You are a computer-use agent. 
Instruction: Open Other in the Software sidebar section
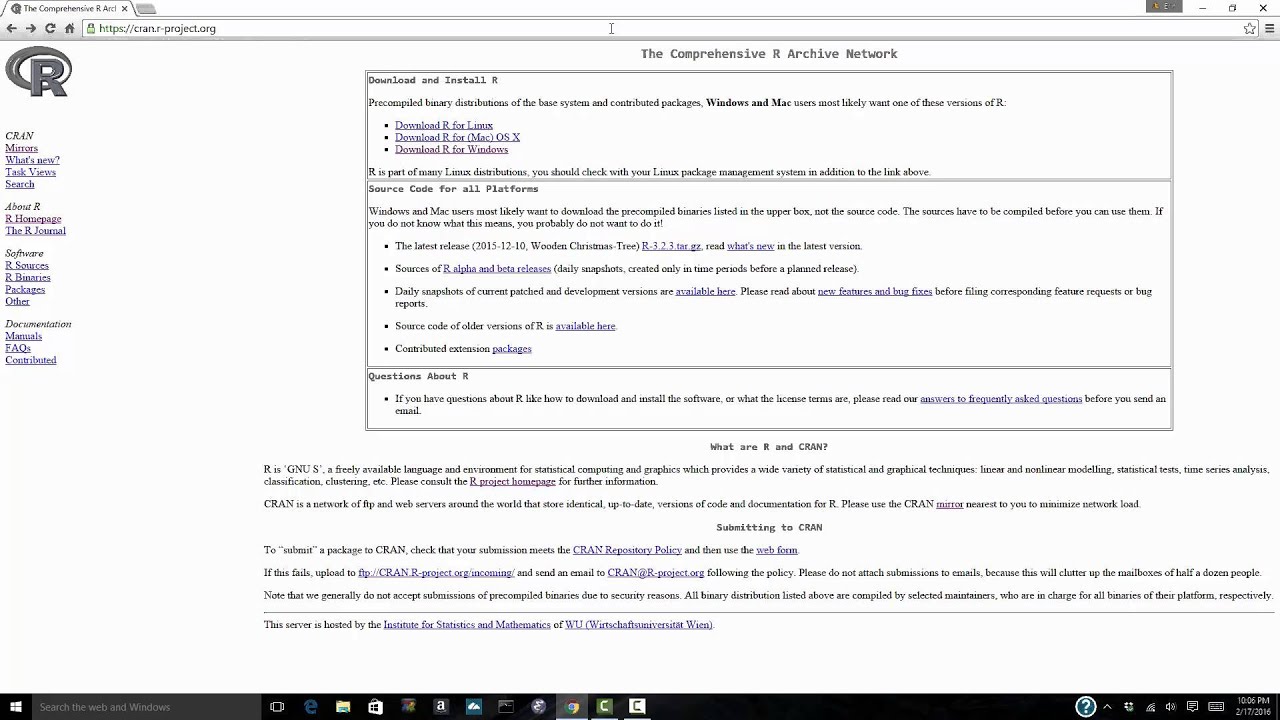(17, 302)
